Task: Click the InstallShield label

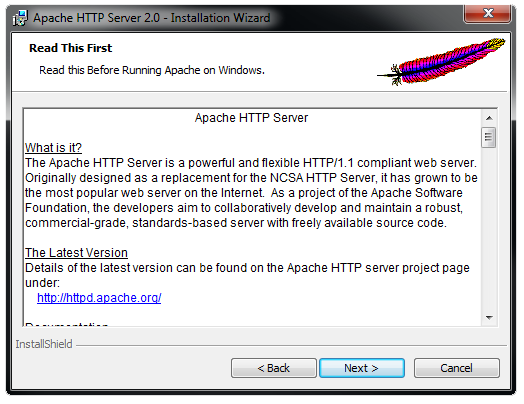Action: (x=44, y=344)
